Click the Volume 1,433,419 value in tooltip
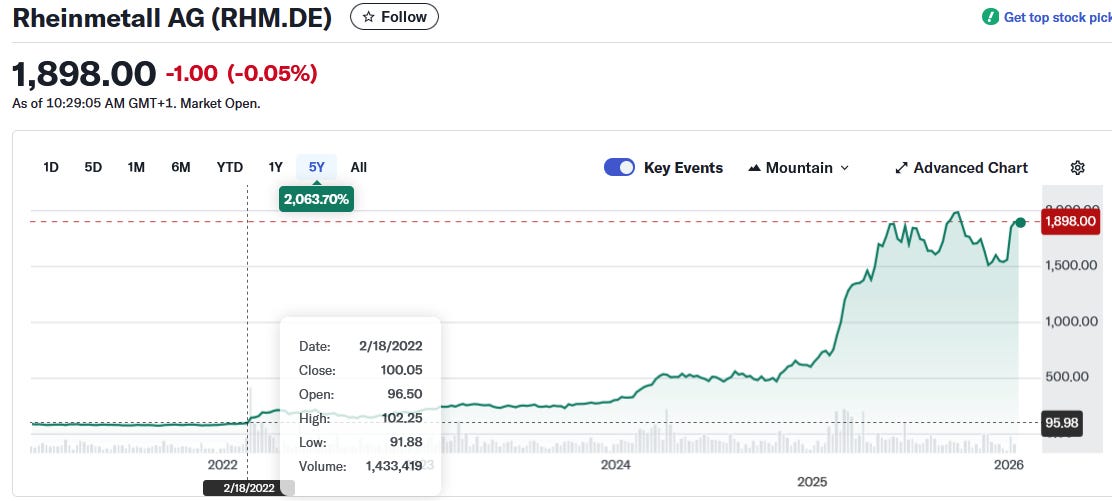The image size is (1112, 501). [394, 466]
